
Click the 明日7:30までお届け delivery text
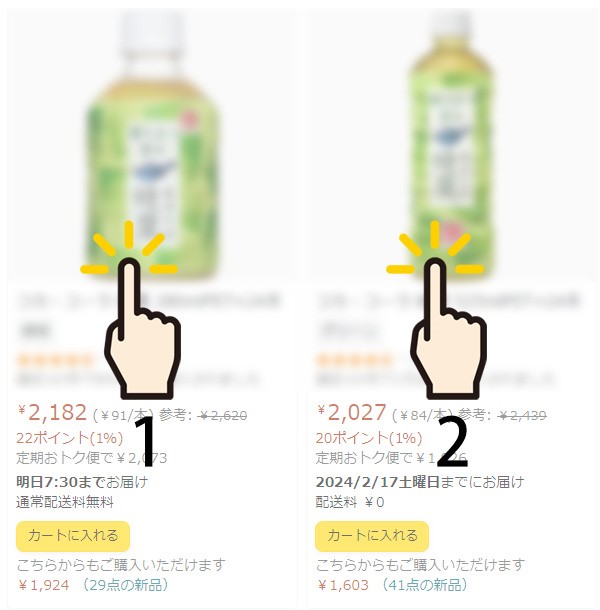pyautogui.click(x=82, y=482)
